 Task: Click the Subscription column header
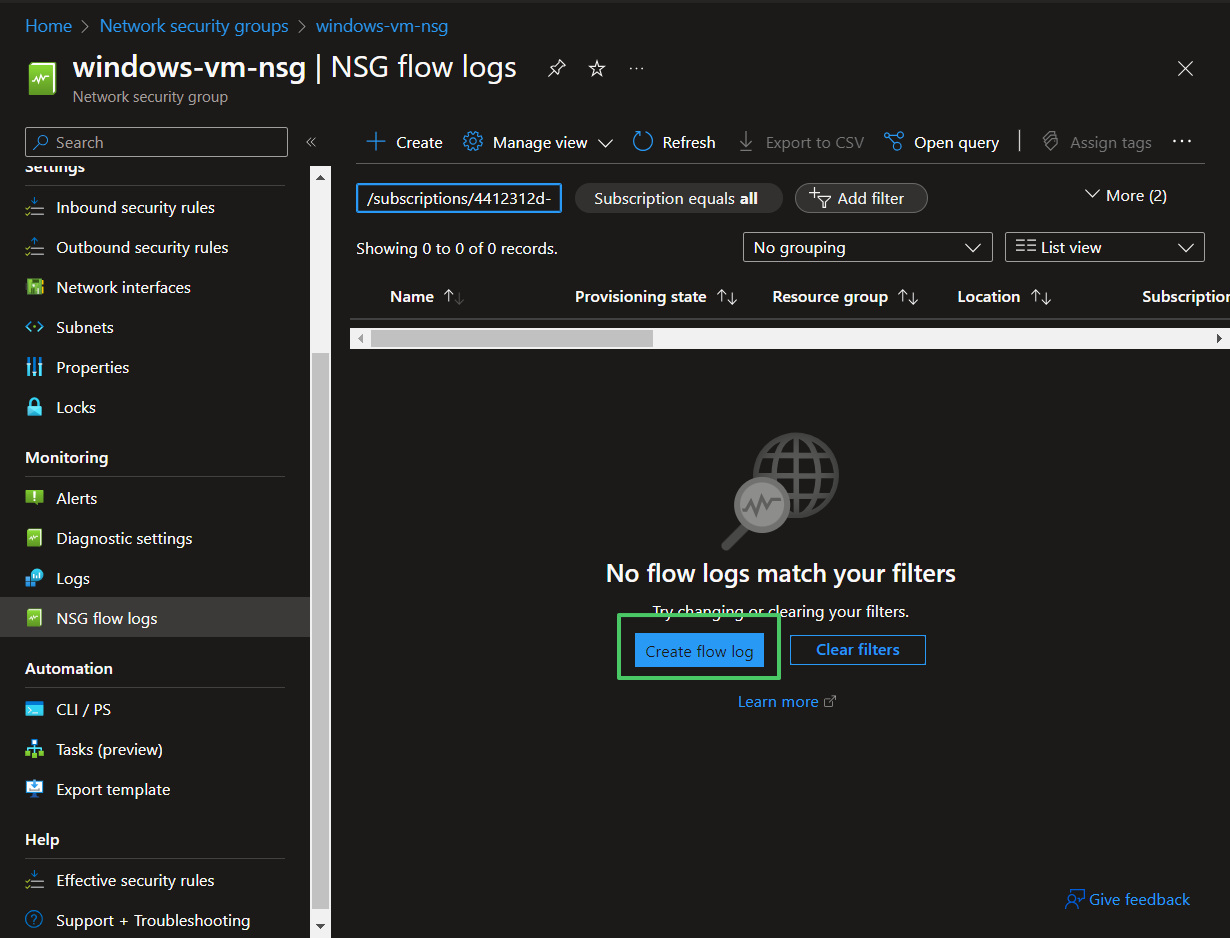point(1186,297)
